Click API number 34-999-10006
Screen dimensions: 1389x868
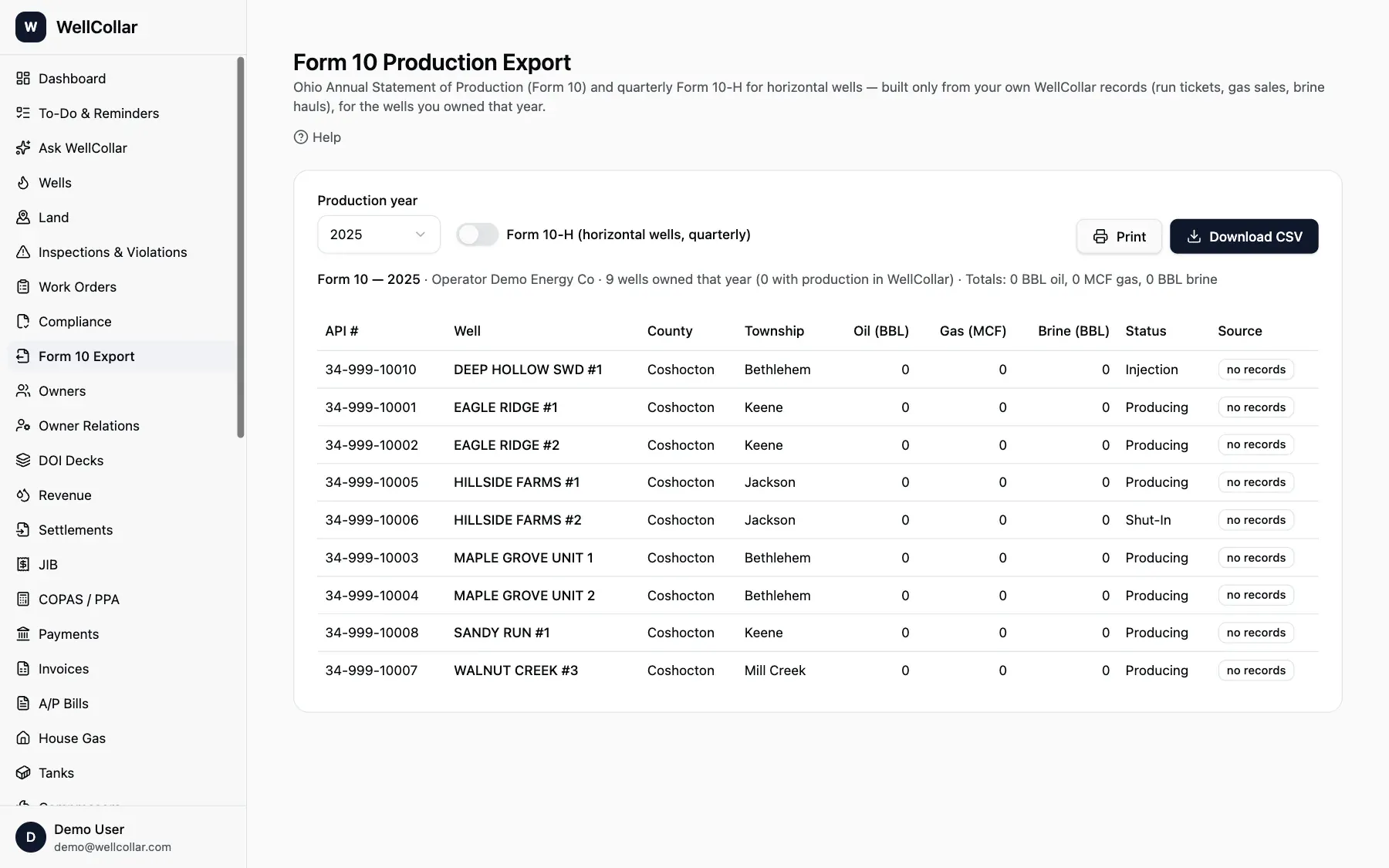pos(371,520)
